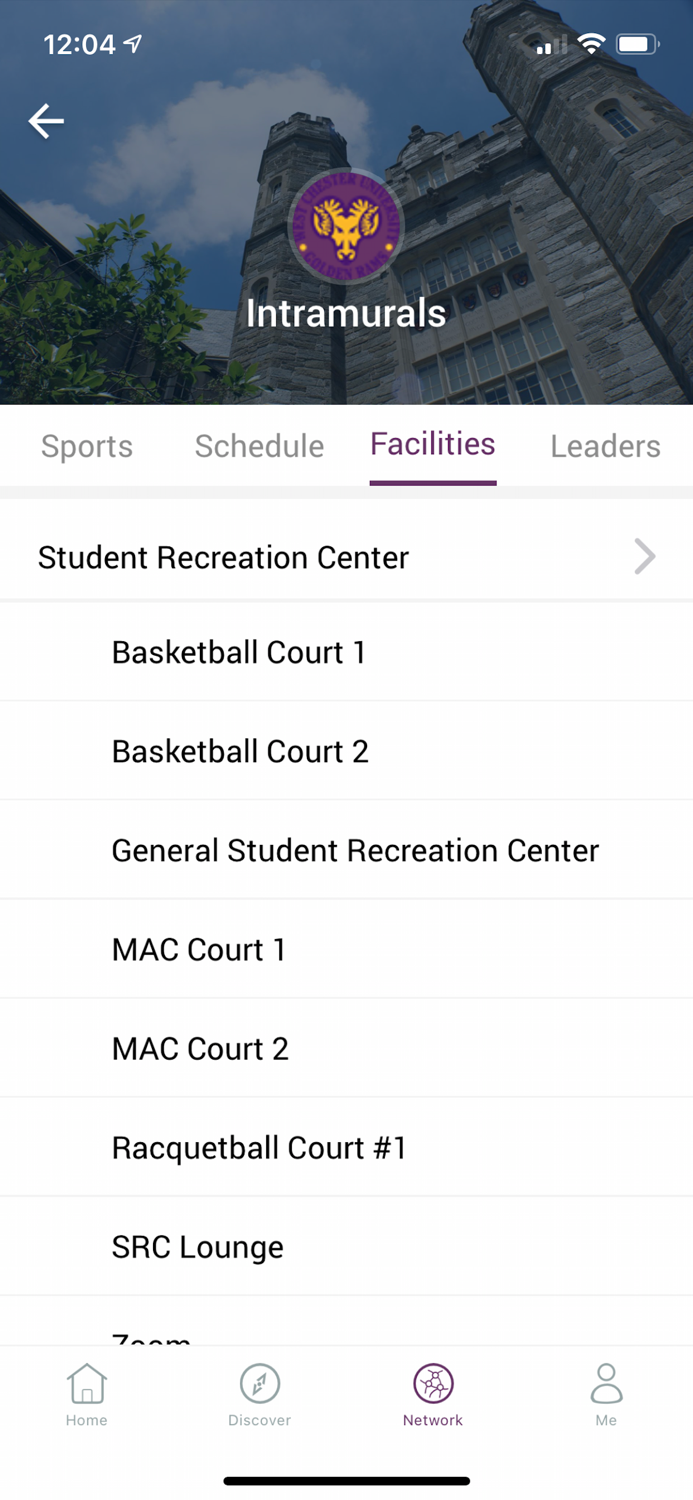Open the Me profile icon
Viewport: 693px width, 1500px height.
tap(606, 1390)
